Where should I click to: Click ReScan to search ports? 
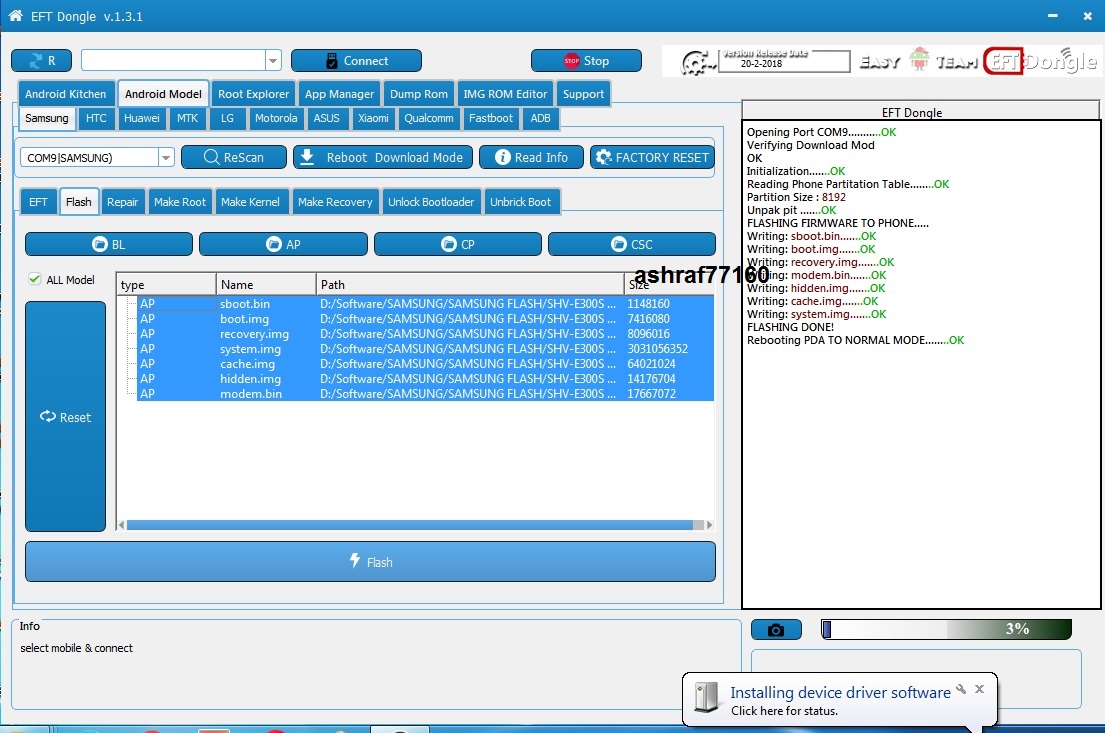click(234, 157)
